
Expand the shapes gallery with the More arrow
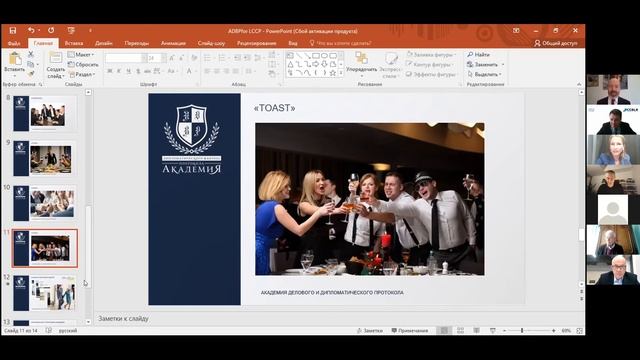341,73
